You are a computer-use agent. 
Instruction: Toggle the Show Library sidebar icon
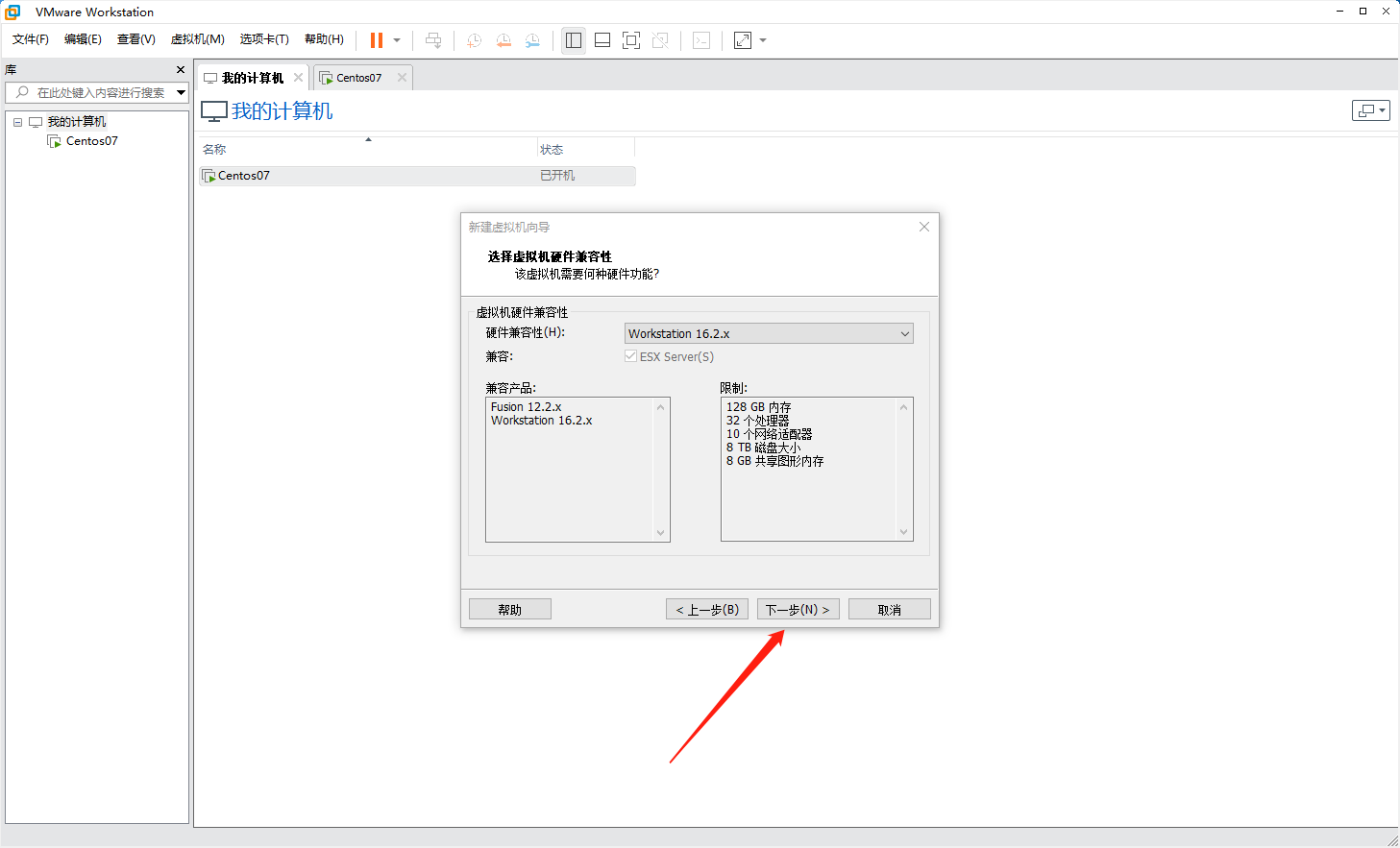pos(574,40)
